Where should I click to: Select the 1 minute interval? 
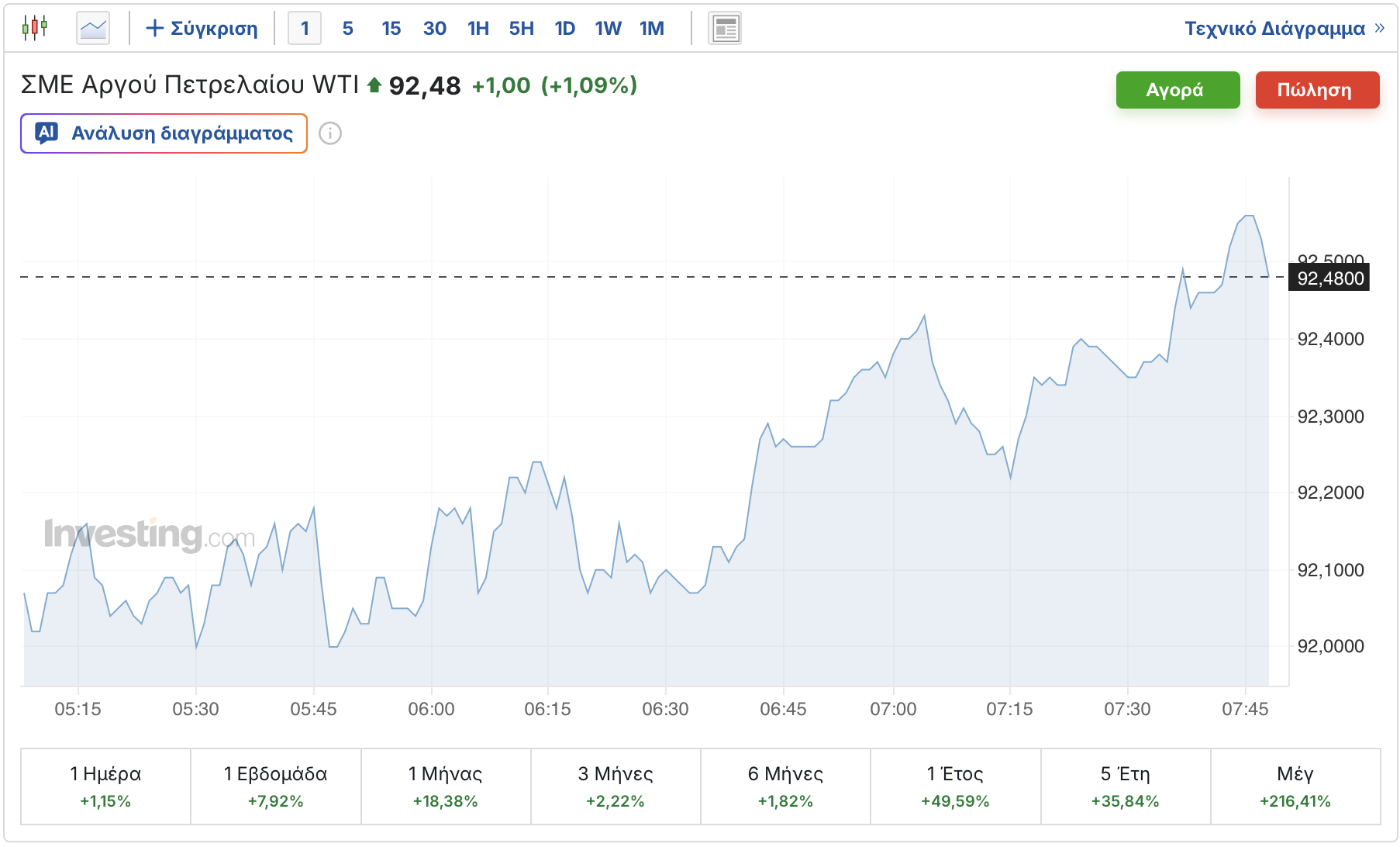coord(305,29)
